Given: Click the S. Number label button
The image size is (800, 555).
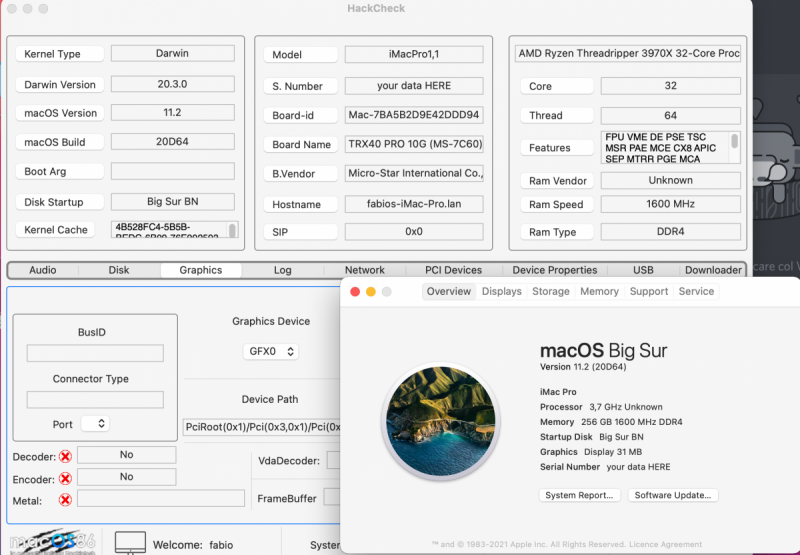Looking at the screenshot, I should 301,86.
